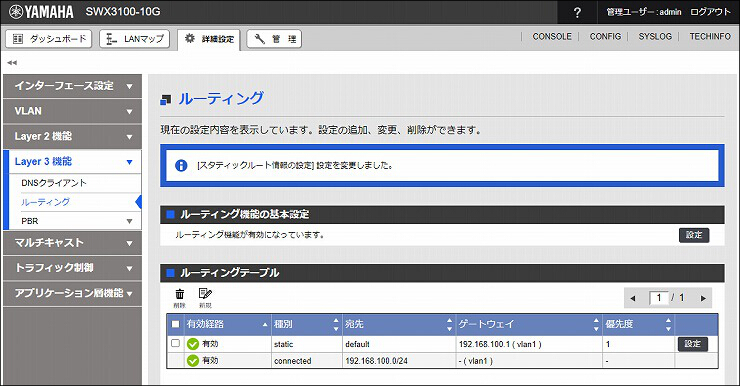740x386 pixels.
Task: Click the 'connected' type cell
Action: pyautogui.click(x=307, y=361)
